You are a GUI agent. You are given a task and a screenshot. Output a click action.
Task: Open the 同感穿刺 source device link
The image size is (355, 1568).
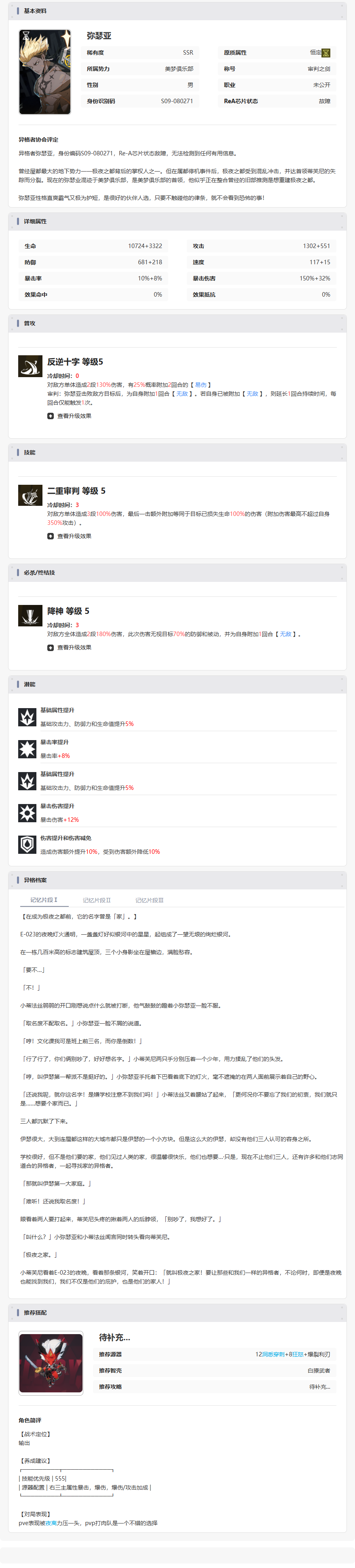[x=273, y=1354]
